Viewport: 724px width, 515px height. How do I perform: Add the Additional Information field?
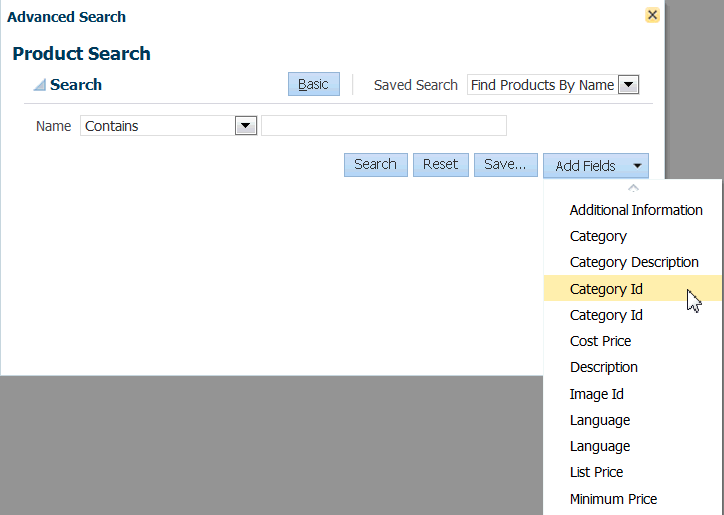click(x=636, y=210)
